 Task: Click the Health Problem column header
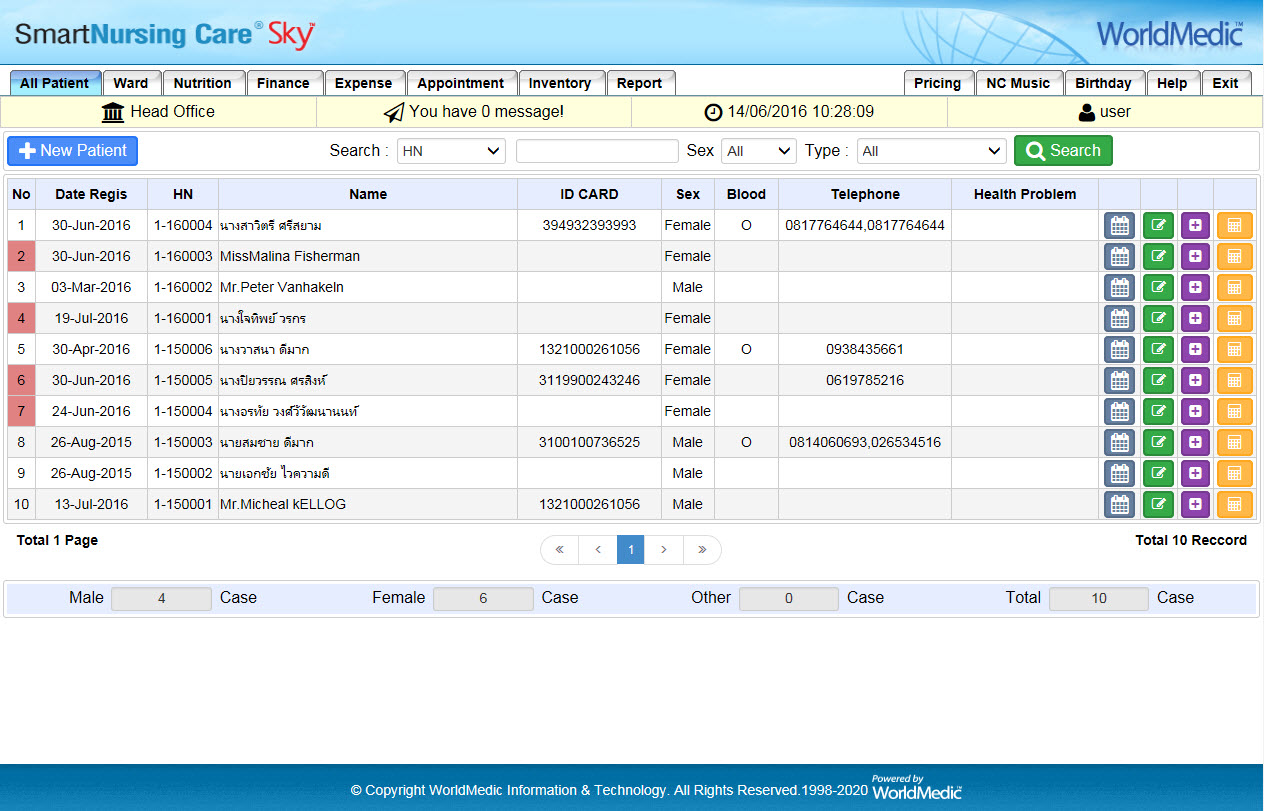[x=1025, y=195]
